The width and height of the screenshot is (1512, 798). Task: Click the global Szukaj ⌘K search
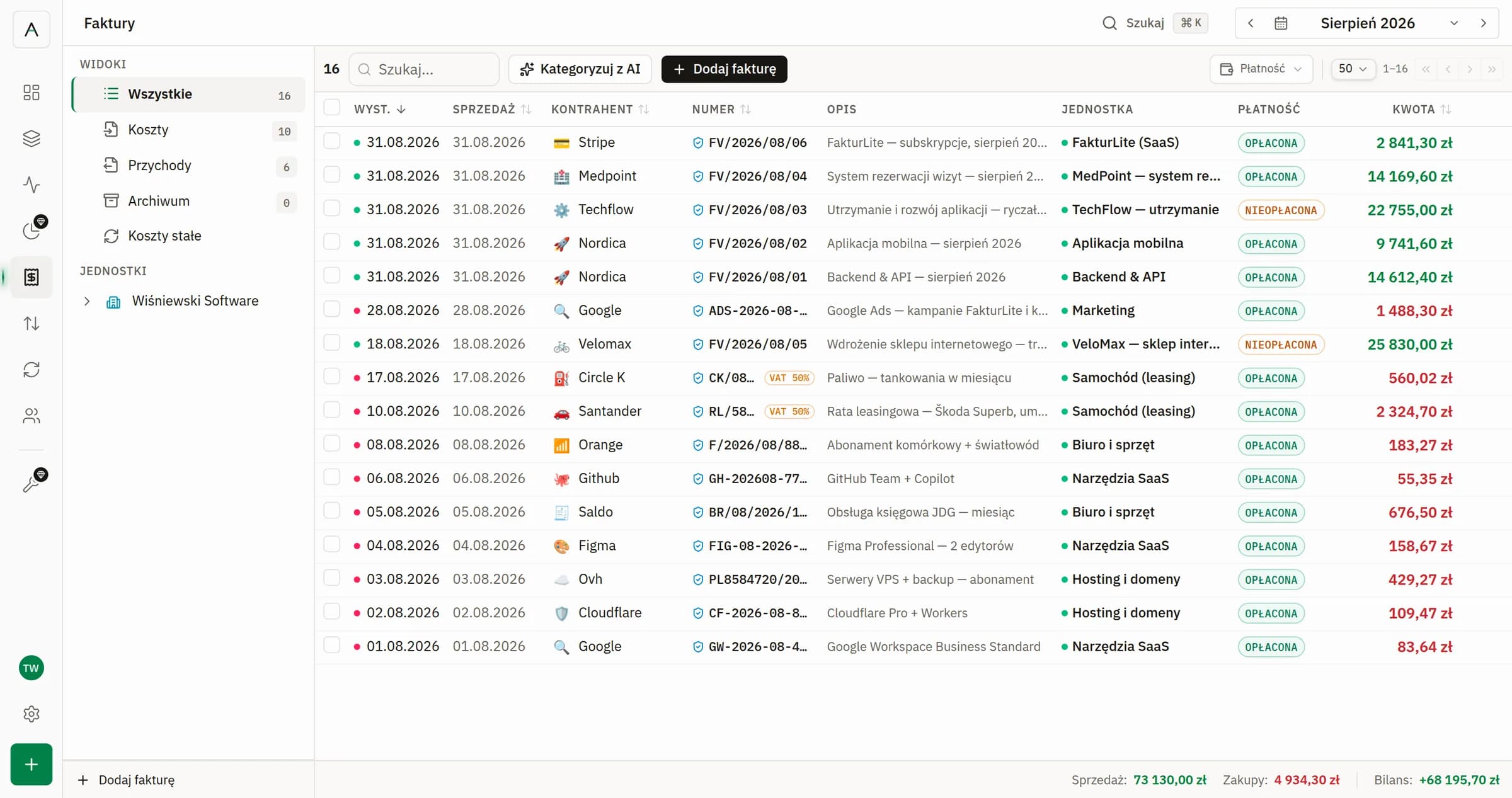pos(1154,23)
